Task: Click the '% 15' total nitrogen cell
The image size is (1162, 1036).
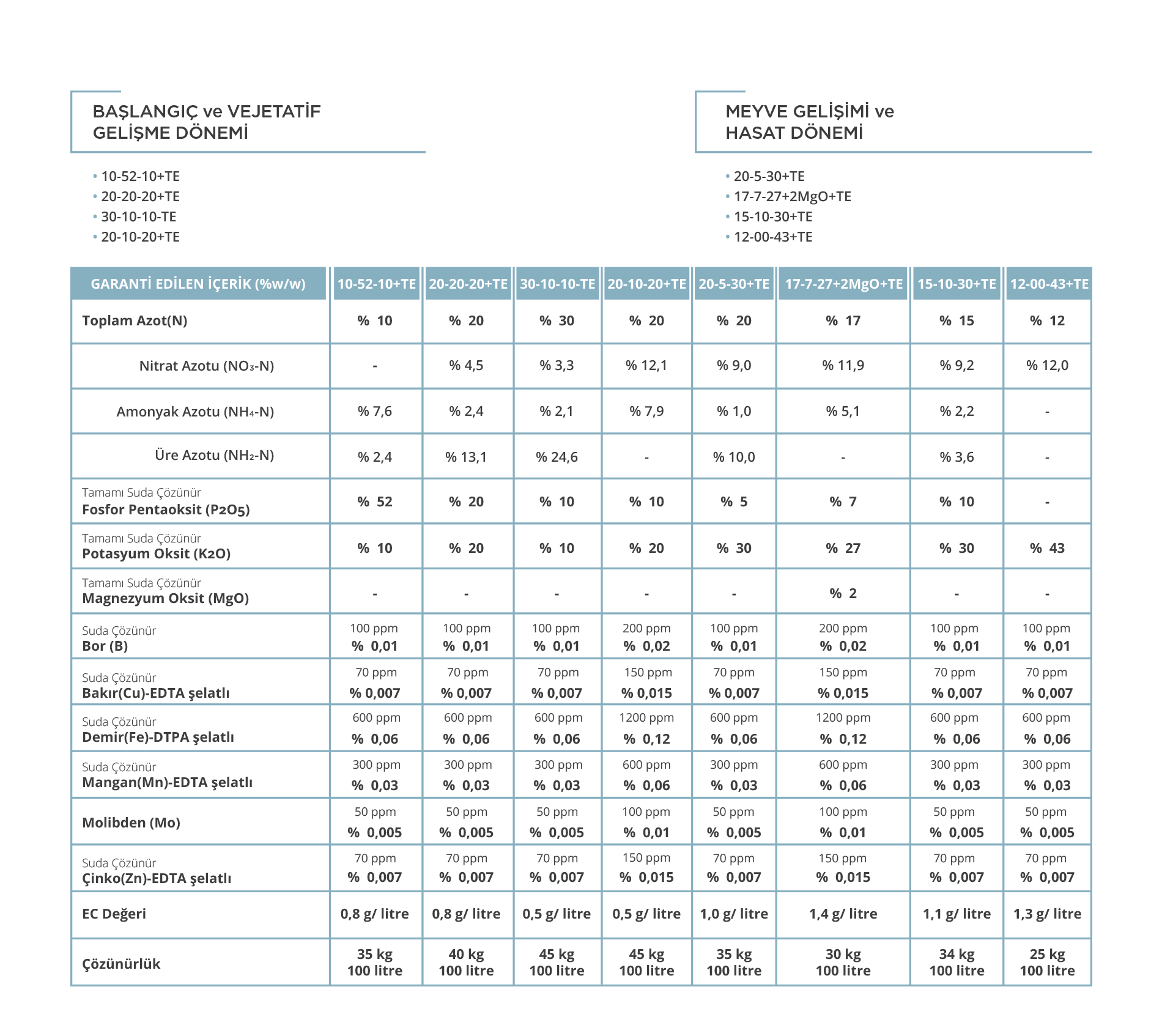Action: pyautogui.click(x=957, y=320)
